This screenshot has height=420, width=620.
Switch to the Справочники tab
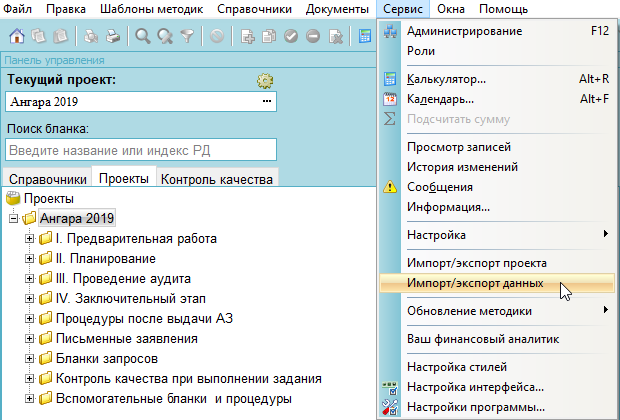[x=47, y=179]
